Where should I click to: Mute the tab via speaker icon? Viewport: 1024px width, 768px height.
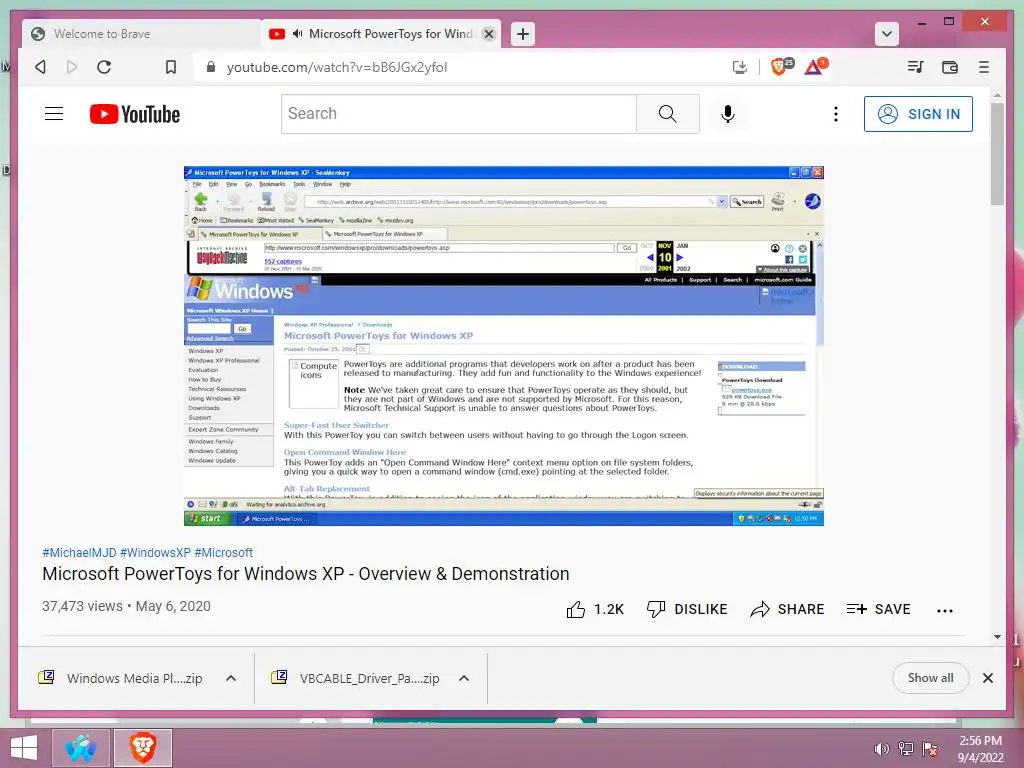click(298, 33)
